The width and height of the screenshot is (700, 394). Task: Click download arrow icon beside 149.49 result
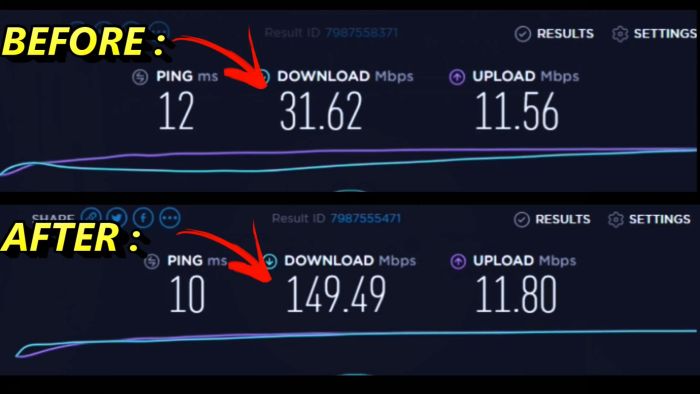point(270,261)
